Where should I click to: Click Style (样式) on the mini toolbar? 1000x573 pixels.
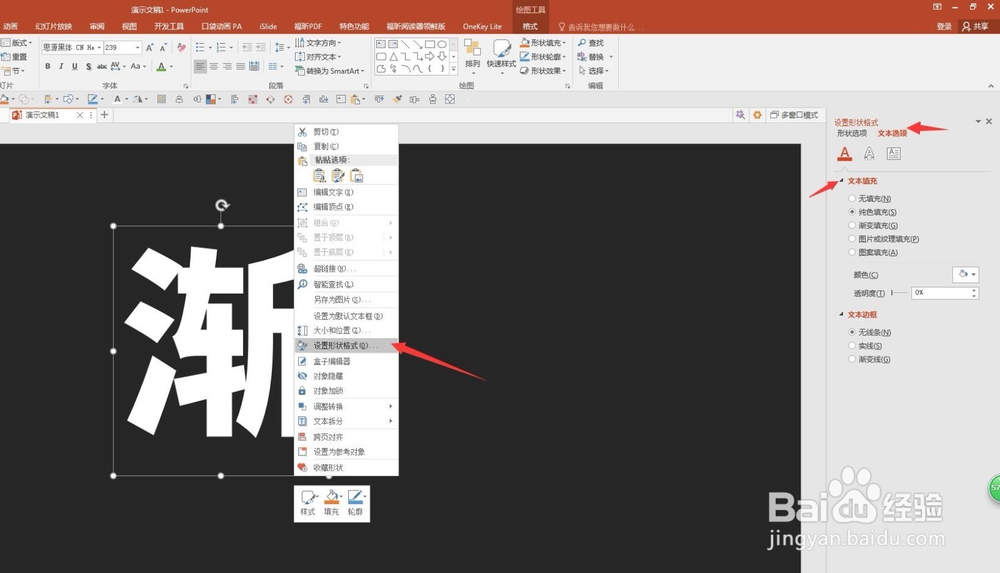click(x=308, y=503)
